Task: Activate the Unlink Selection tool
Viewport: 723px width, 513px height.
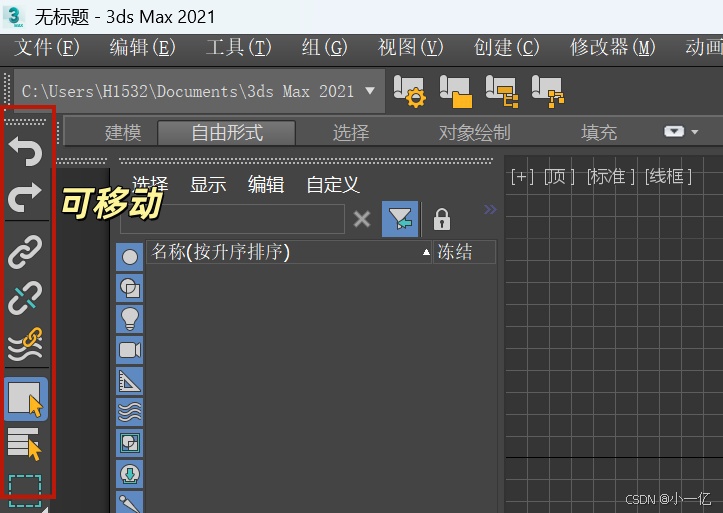Action: [25, 298]
